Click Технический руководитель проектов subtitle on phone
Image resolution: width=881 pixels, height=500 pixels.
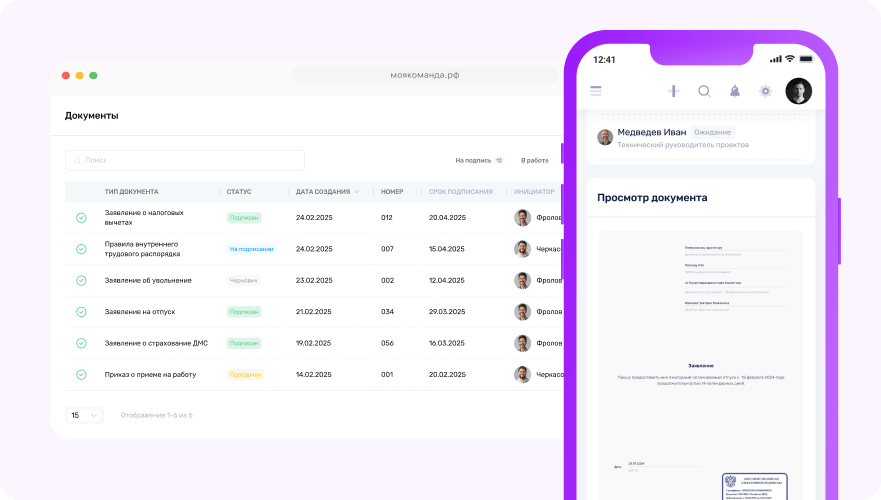[x=683, y=145]
